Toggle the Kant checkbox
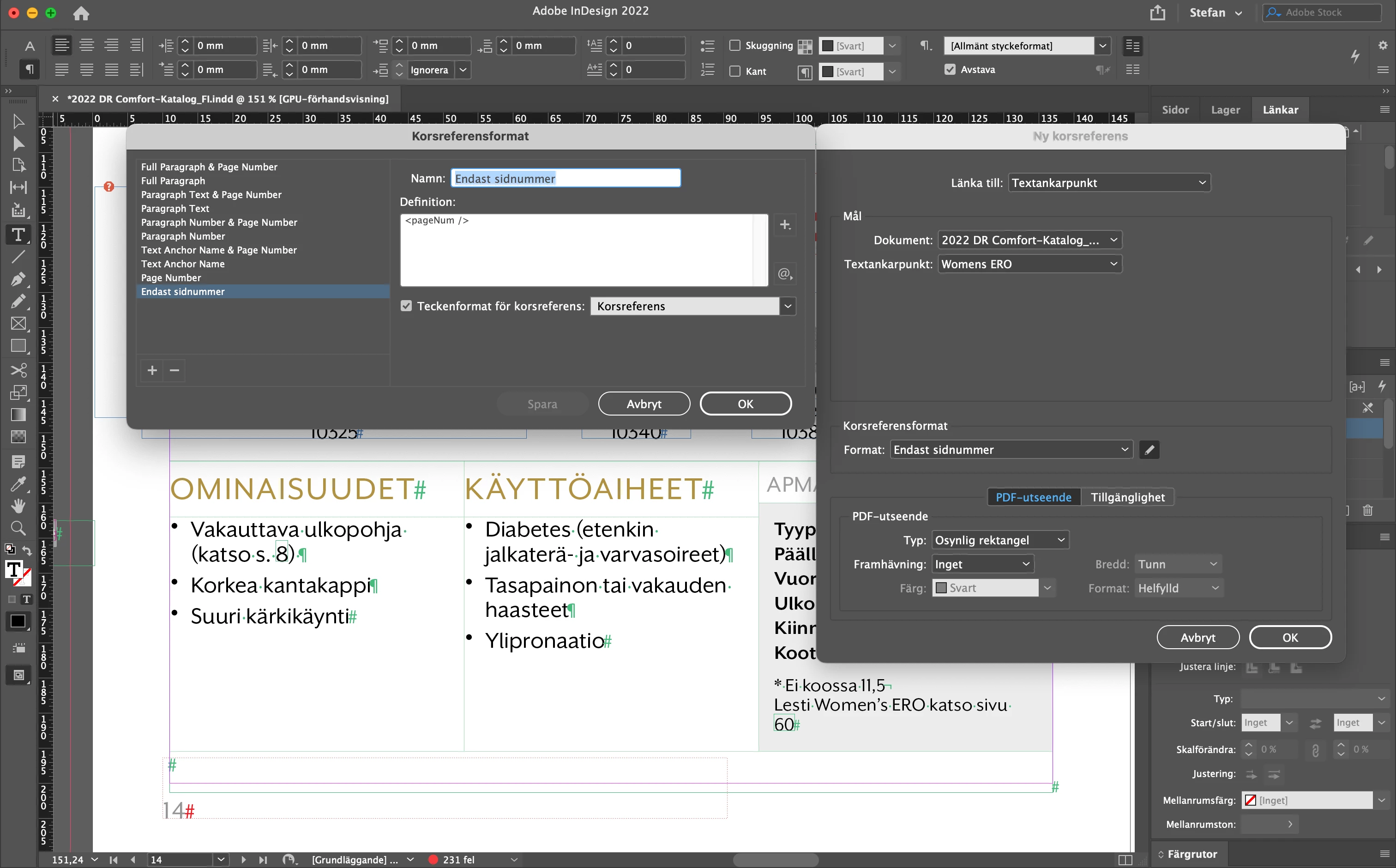 (735, 71)
